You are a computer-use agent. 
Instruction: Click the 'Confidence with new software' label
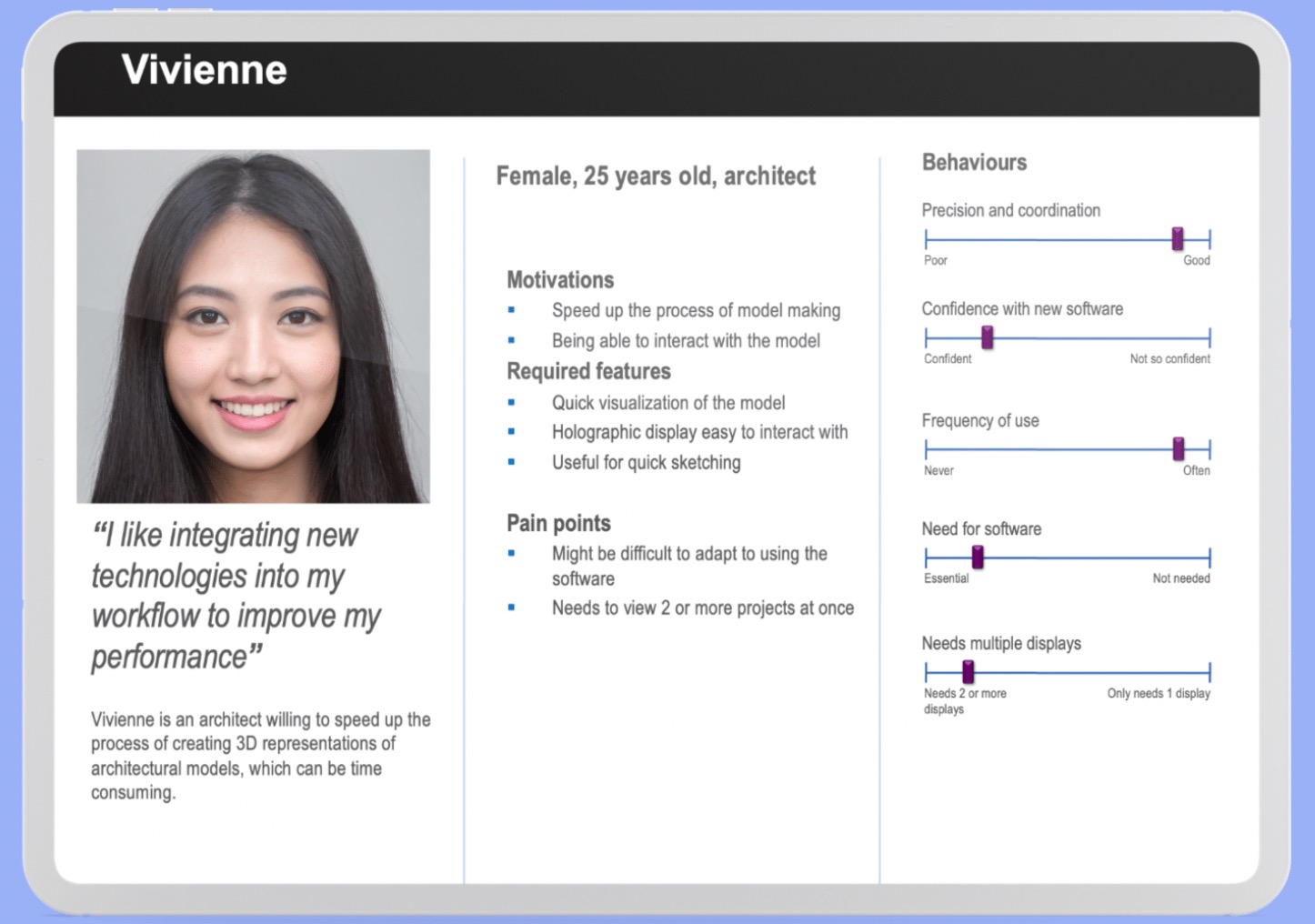click(x=1022, y=308)
